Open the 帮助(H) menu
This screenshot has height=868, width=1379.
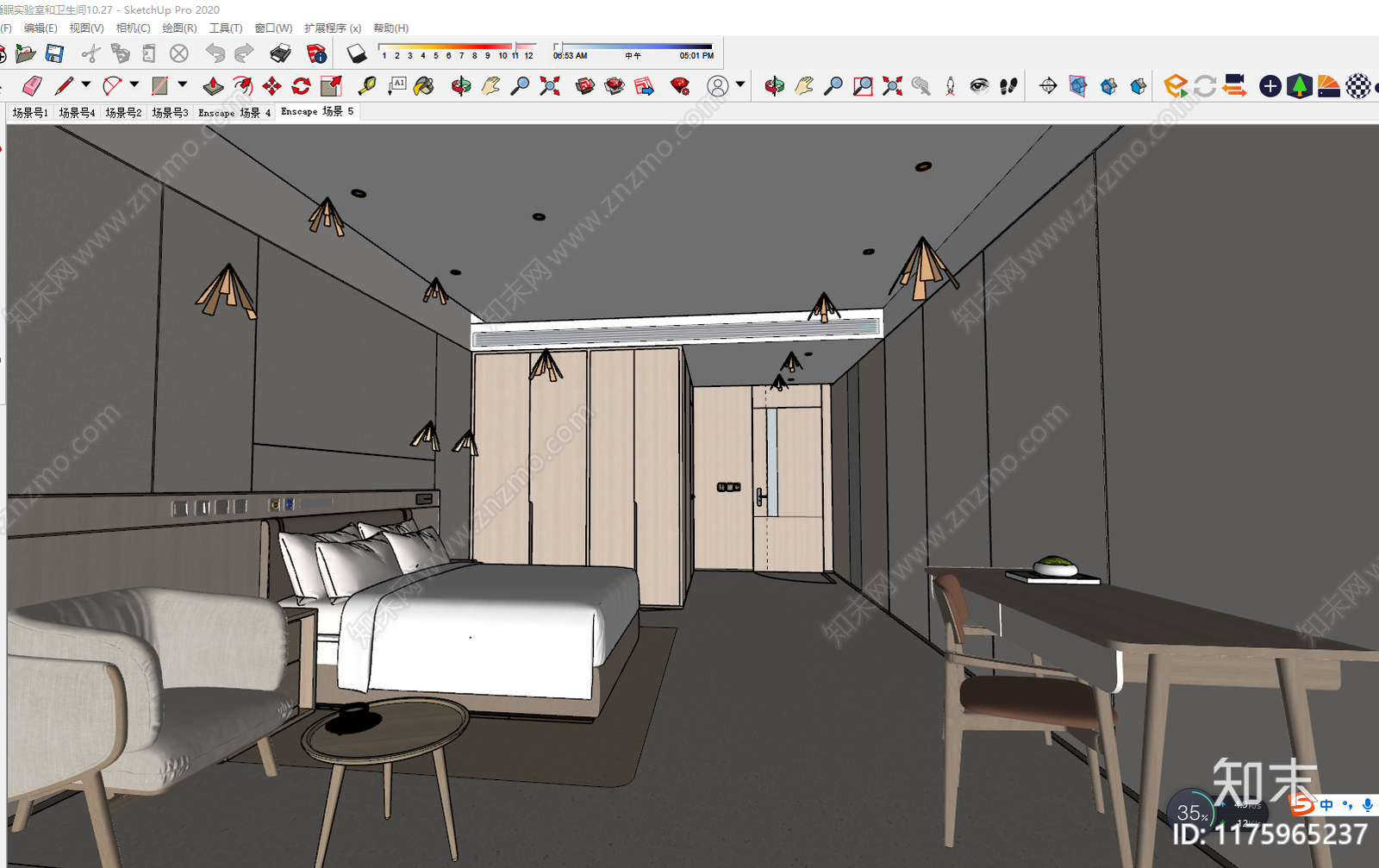tap(390, 28)
